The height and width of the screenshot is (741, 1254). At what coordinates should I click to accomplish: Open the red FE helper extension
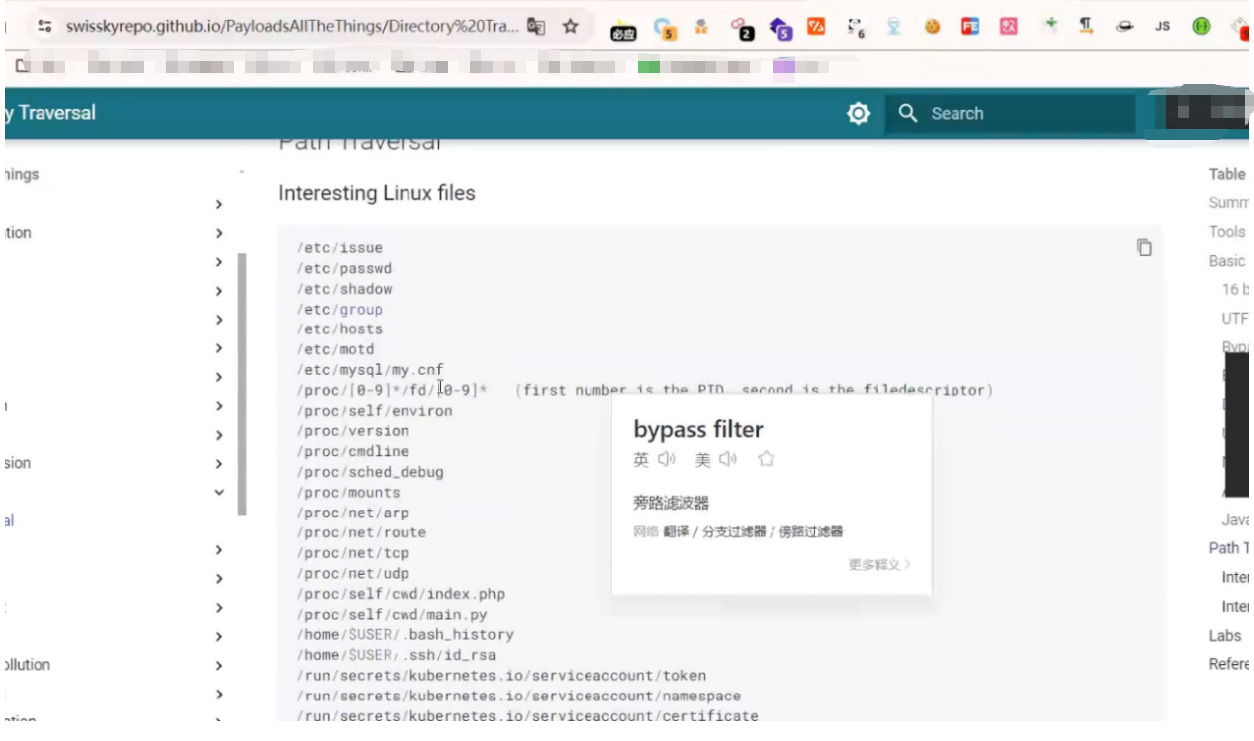click(x=970, y=27)
